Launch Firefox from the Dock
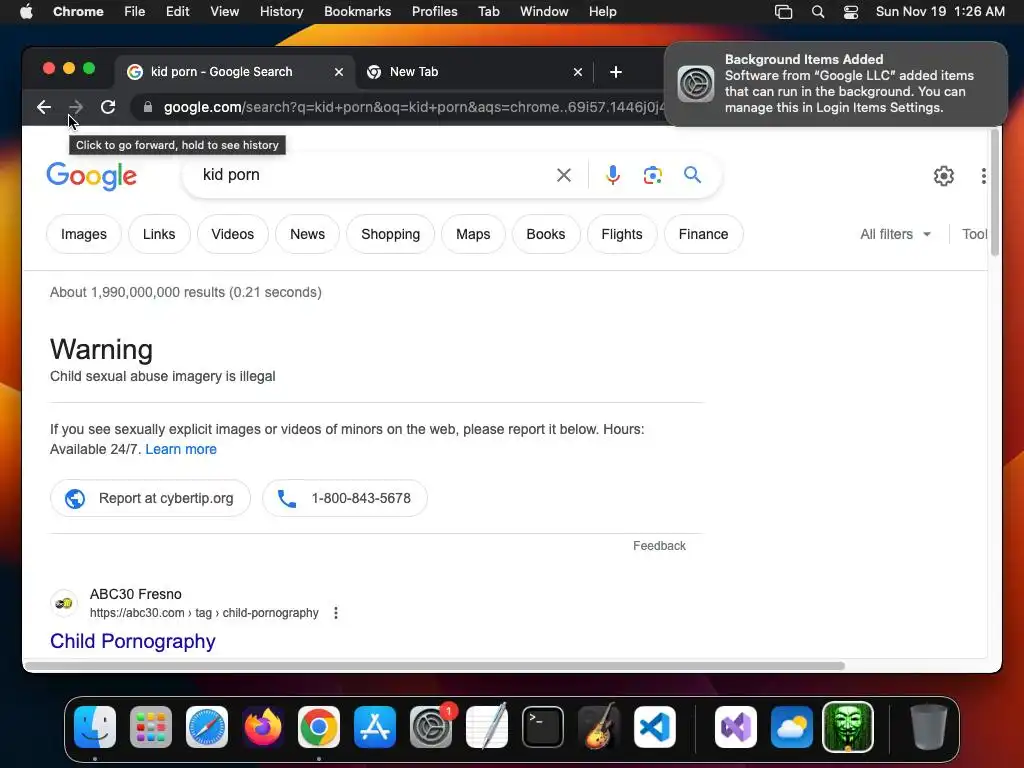 point(263,727)
